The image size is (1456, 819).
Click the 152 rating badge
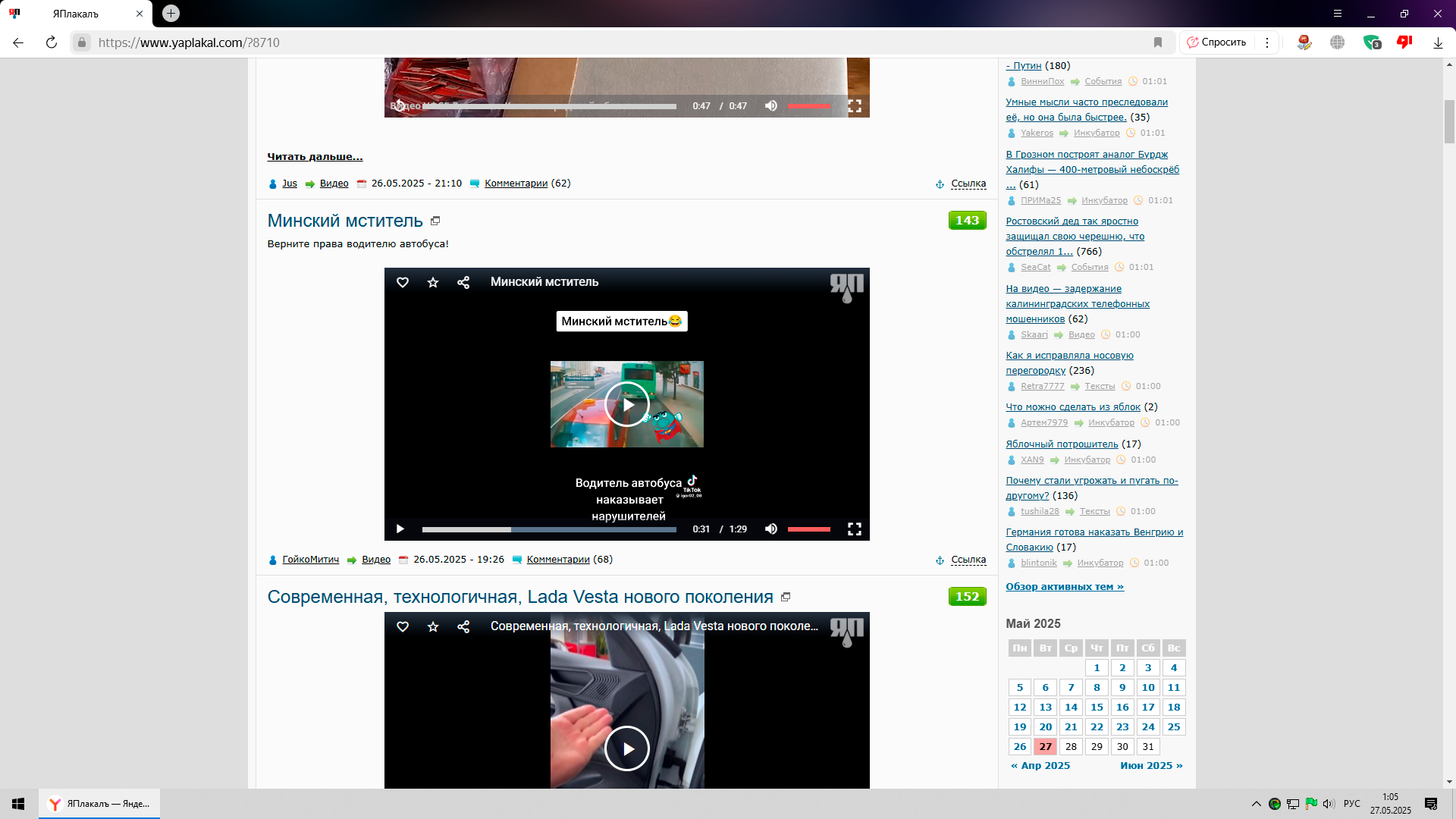968,596
